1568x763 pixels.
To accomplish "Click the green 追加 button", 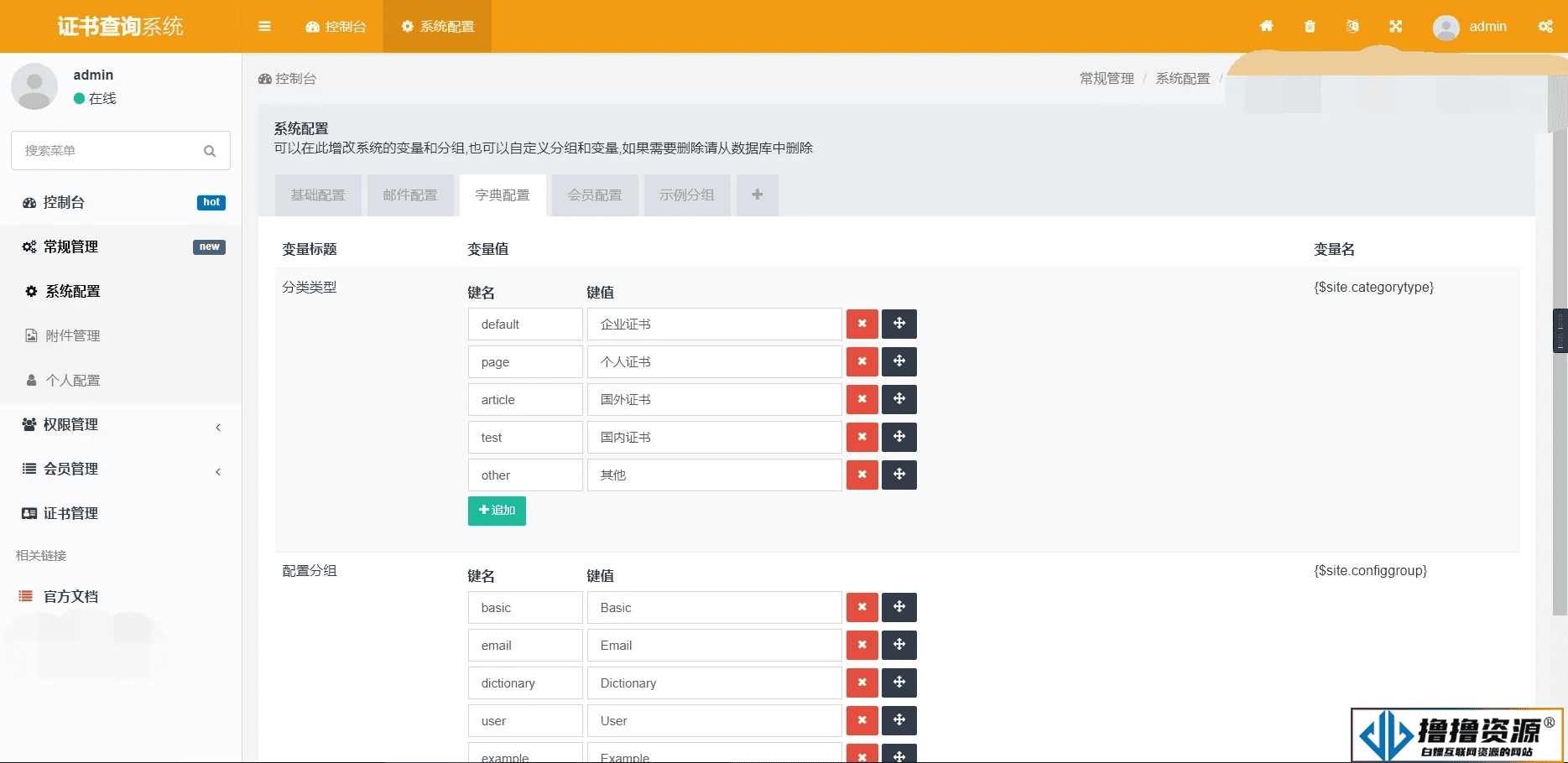I will pos(497,511).
